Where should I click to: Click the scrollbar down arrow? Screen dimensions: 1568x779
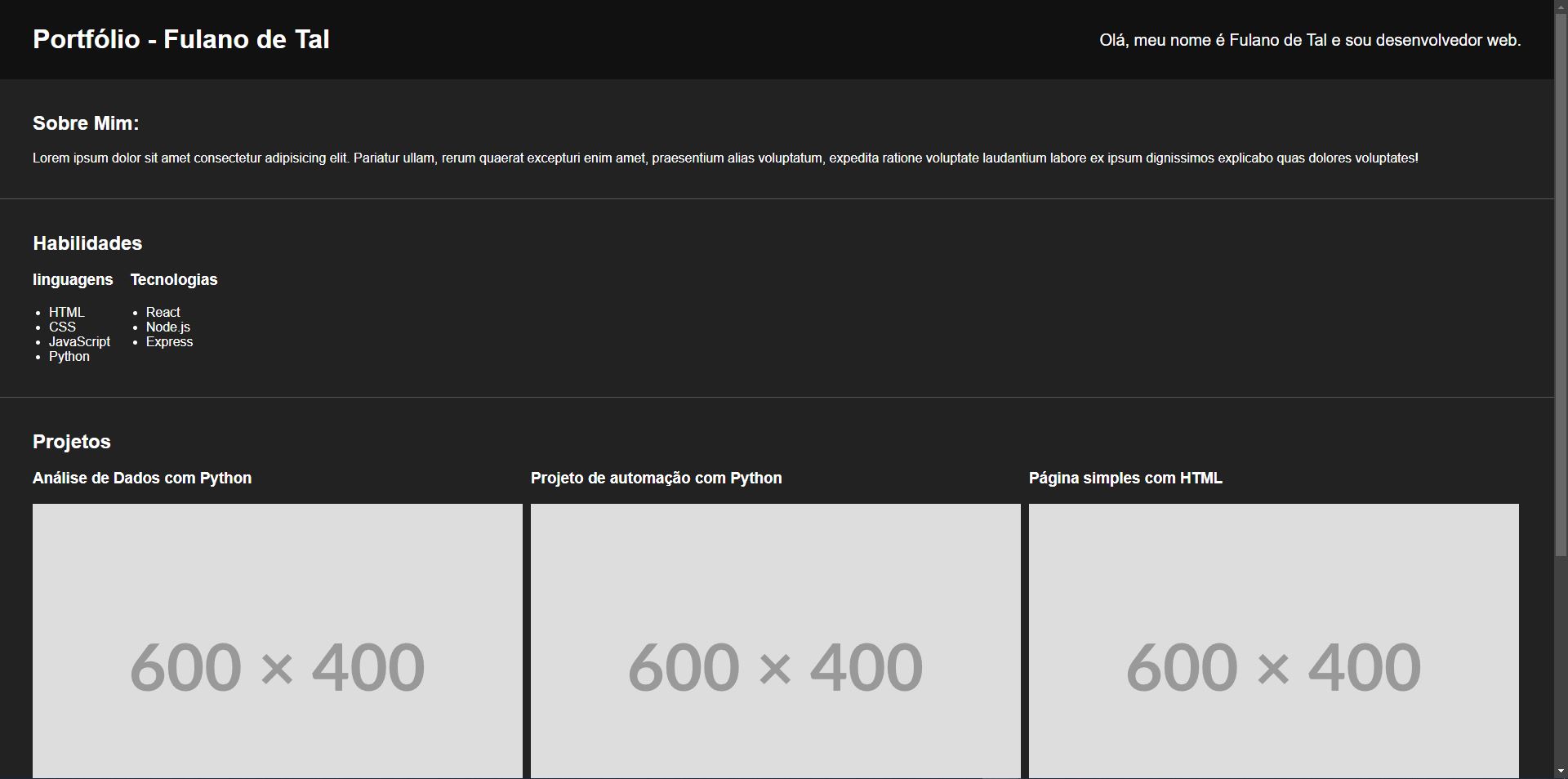pos(1561,771)
